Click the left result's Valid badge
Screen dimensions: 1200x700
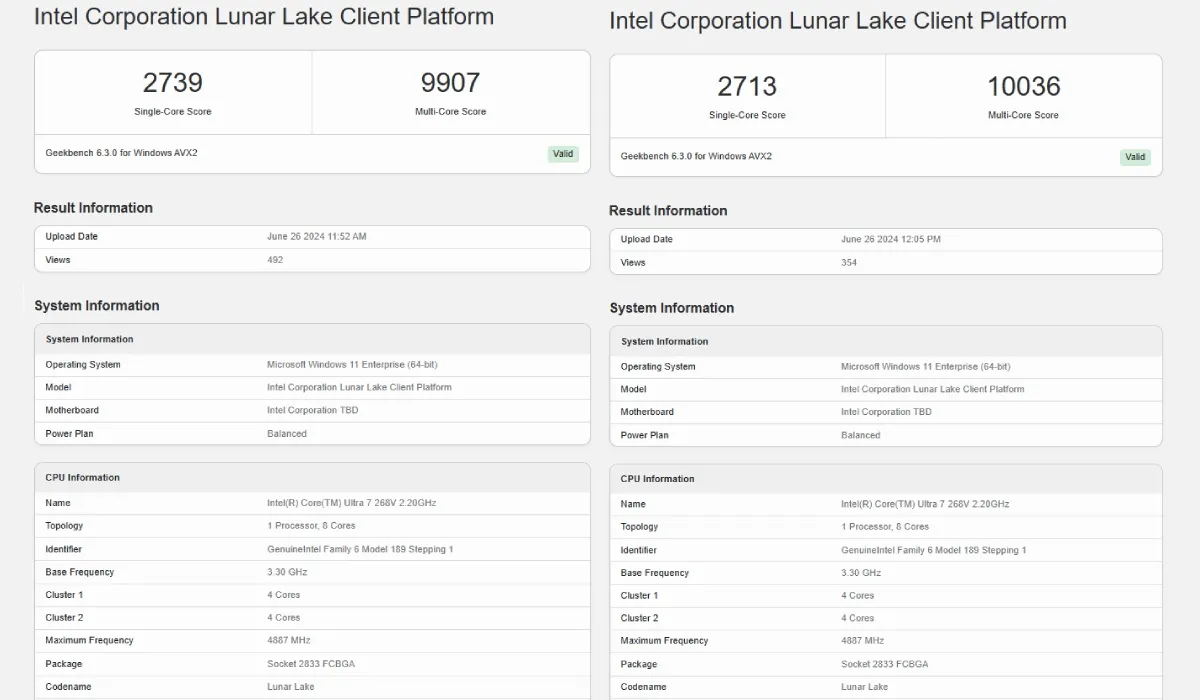tap(563, 154)
